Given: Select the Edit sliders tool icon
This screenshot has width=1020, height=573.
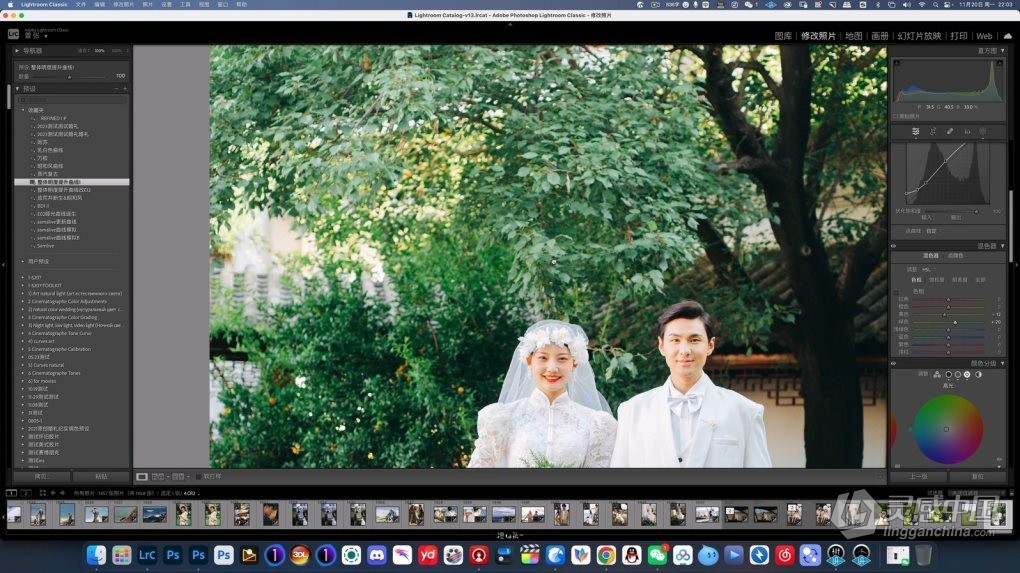Looking at the screenshot, I should point(915,131).
